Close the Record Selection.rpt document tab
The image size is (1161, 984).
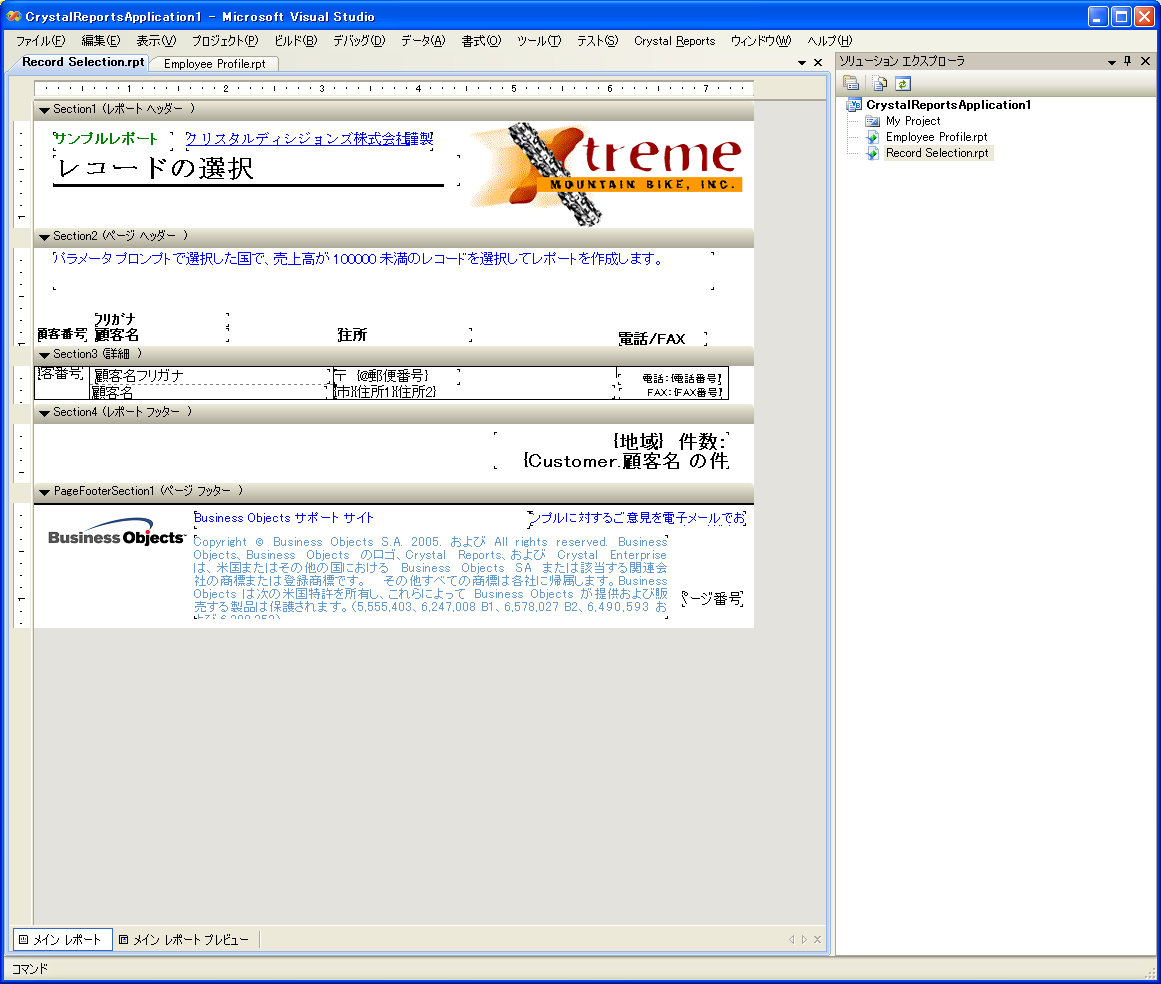[818, 63]
